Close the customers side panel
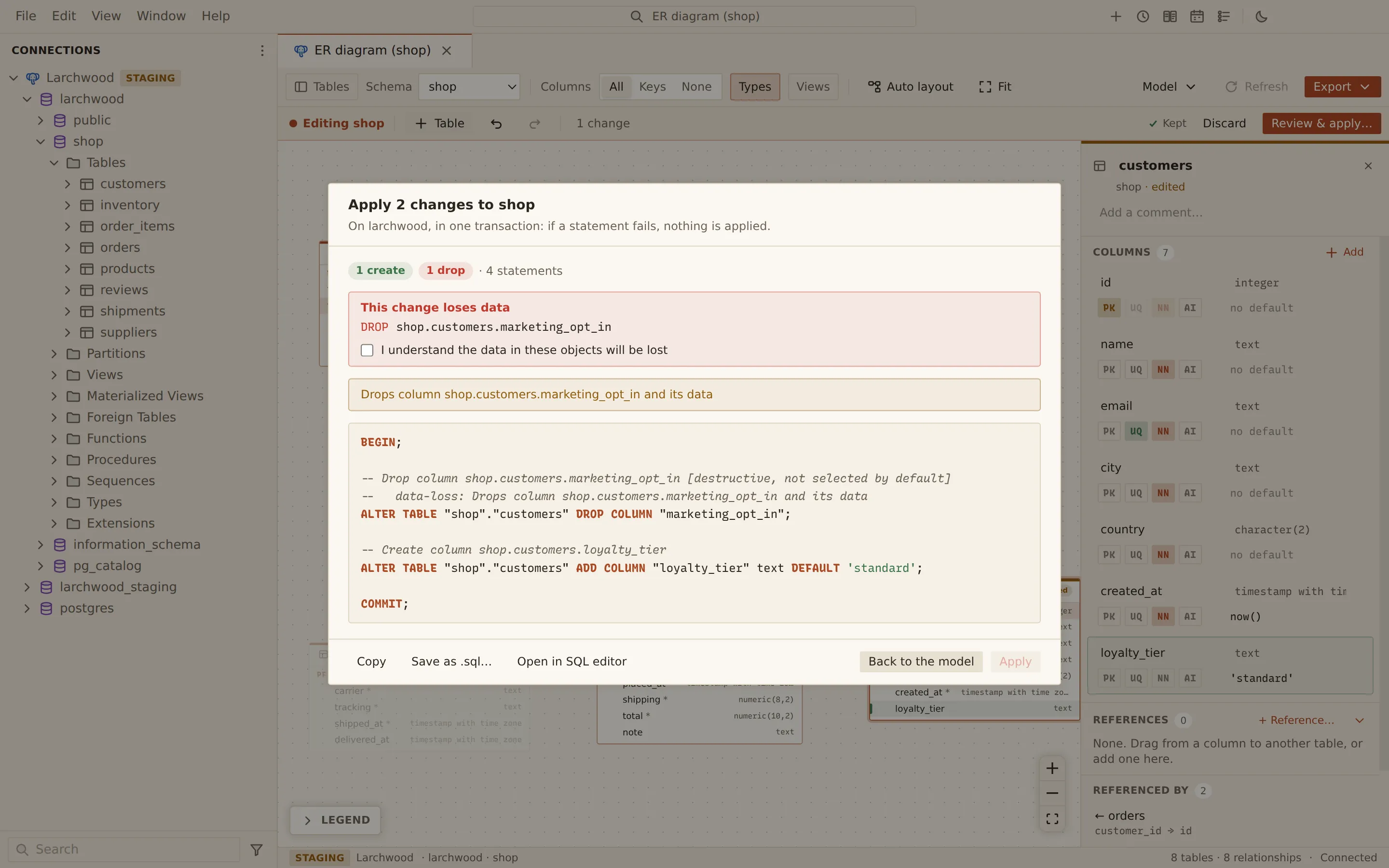Screen dimensions: 1389x868 click(1368, 166)
